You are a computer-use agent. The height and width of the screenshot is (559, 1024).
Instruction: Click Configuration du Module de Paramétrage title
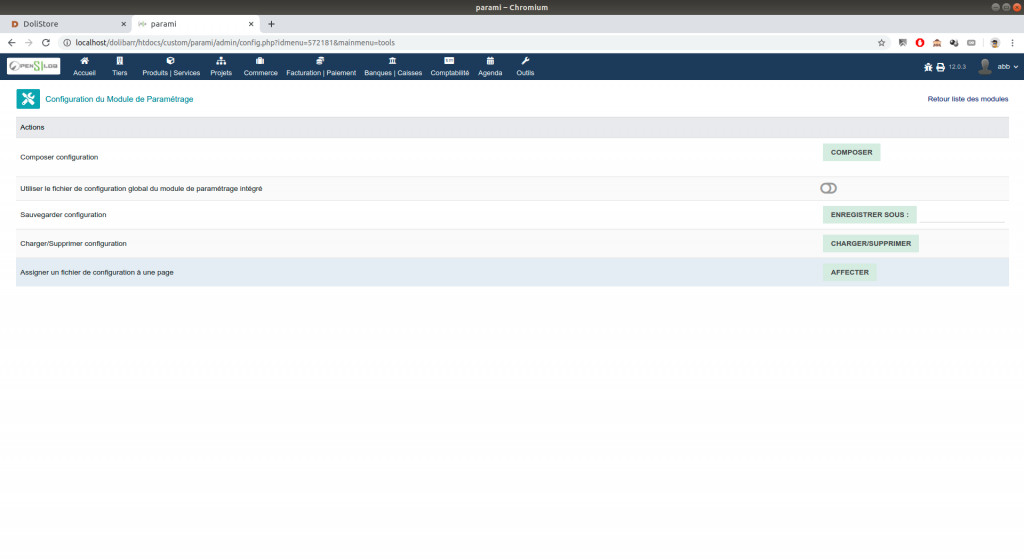click(x=119, y=99)
